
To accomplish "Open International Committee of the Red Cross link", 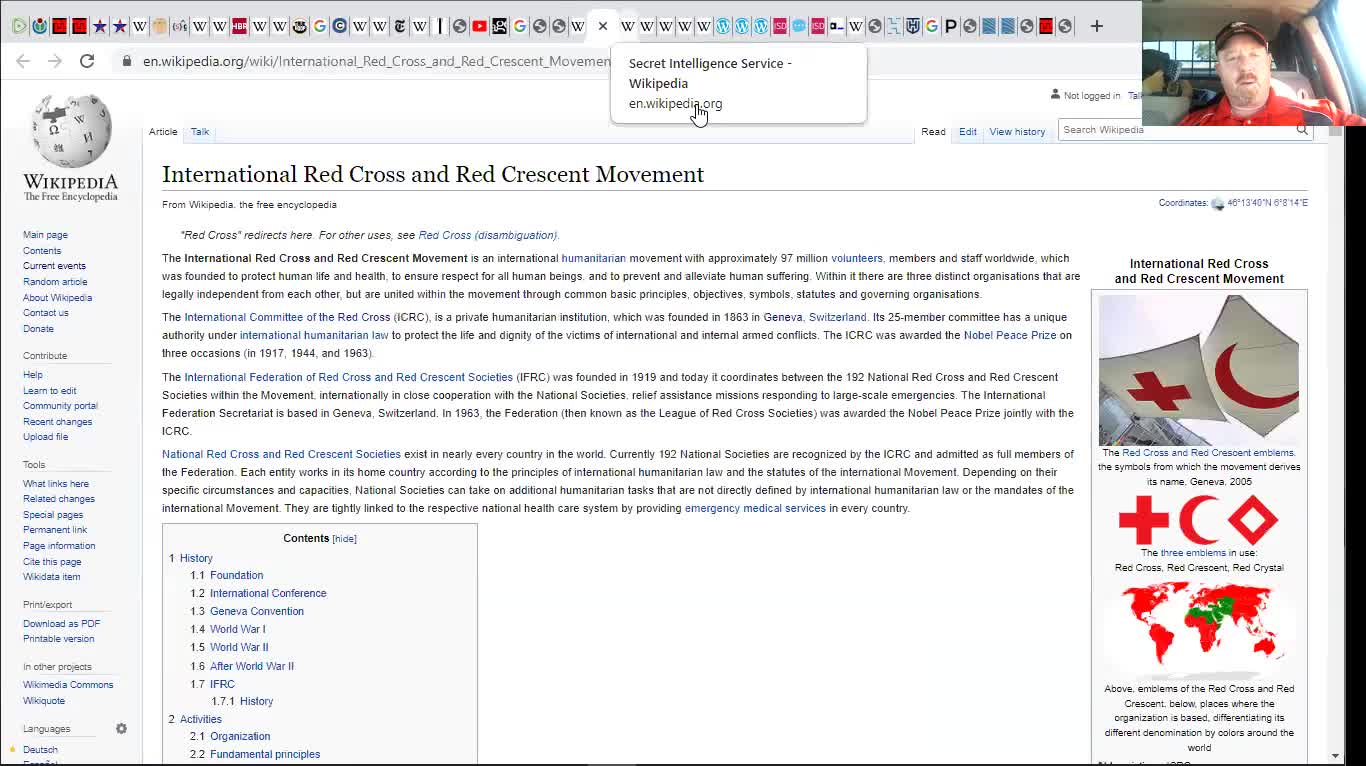I will point(287,318).
